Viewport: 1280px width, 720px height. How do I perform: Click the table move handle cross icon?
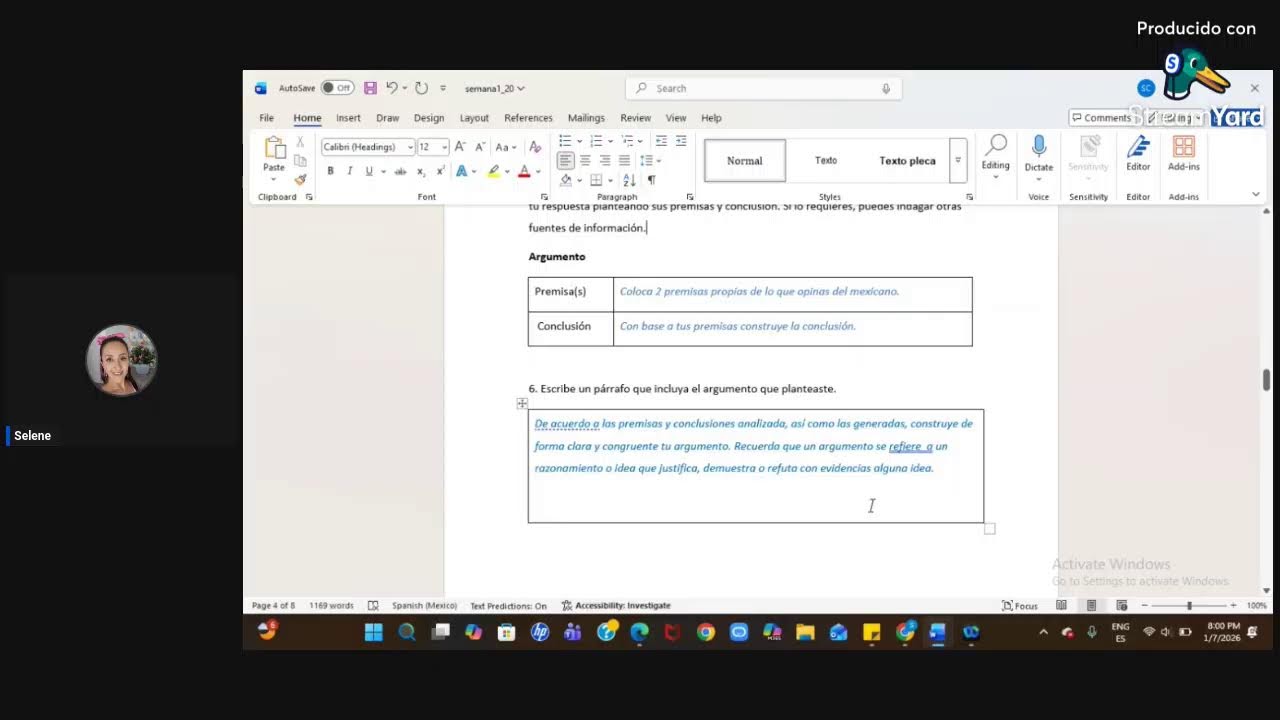522,403
